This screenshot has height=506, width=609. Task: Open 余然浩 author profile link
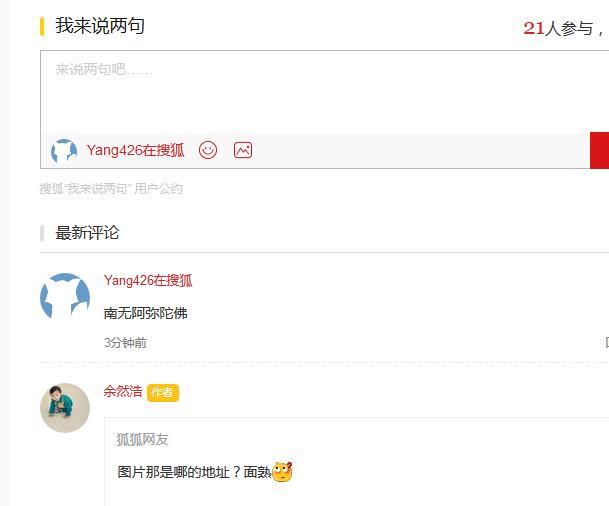(x=123, y=391)
